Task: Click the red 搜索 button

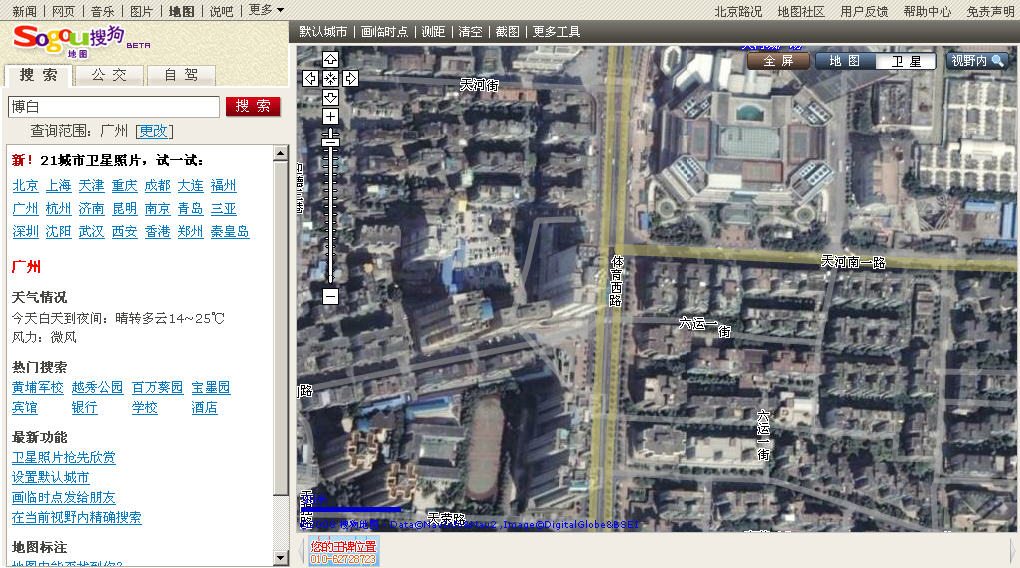Action: 253,106
